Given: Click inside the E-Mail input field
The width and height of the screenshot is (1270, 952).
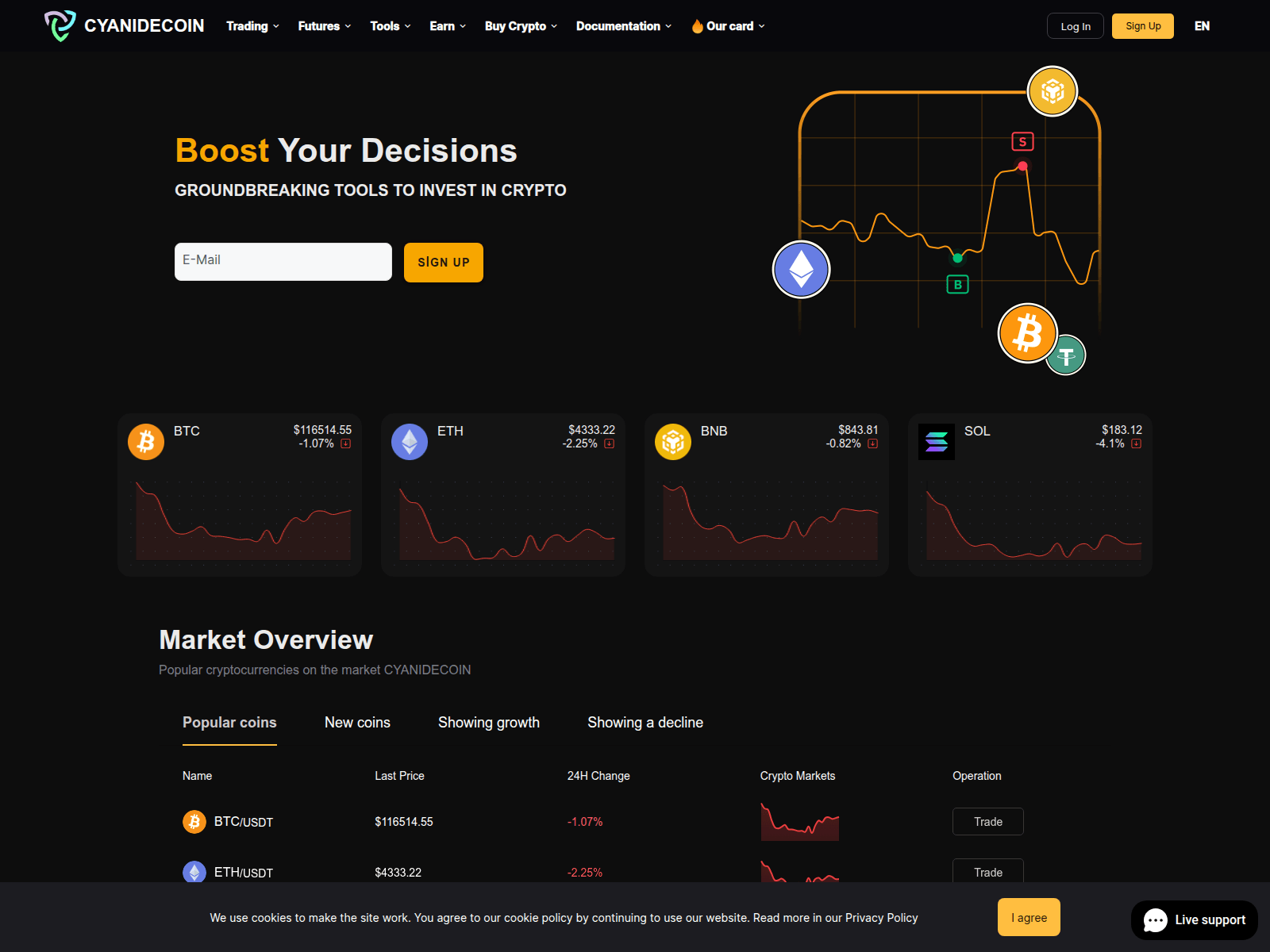Looking at the screenshot, I should [283, 261].
